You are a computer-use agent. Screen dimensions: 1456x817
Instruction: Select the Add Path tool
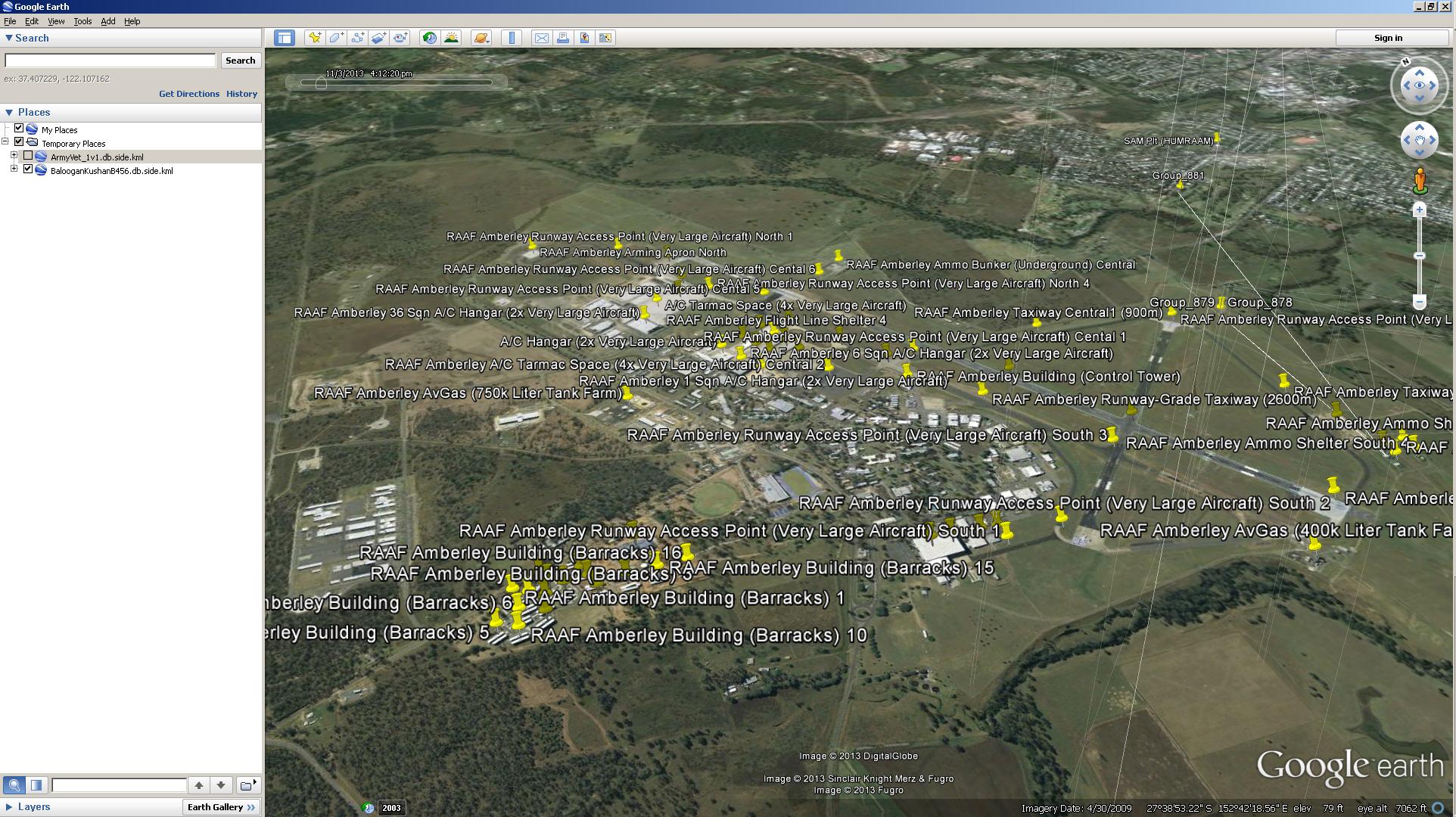pos(358,38)
